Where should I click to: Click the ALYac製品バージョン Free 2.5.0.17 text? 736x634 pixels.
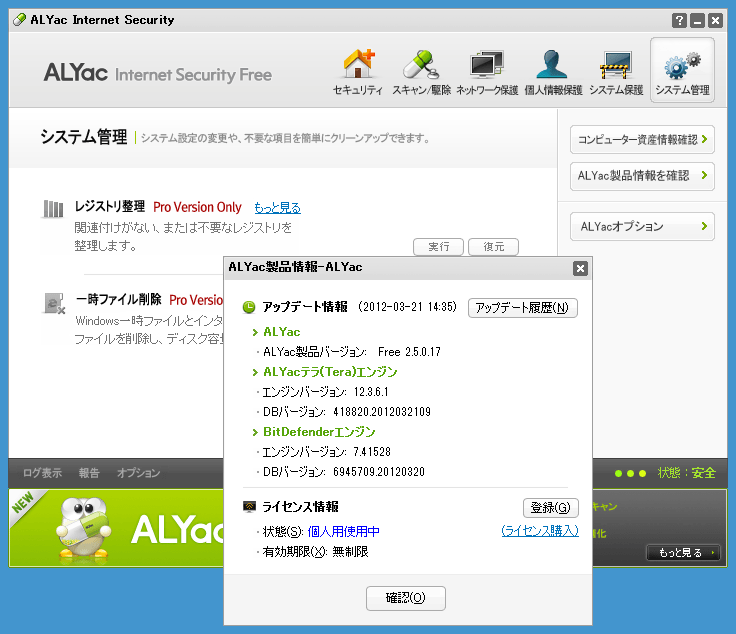pos(352,352)
